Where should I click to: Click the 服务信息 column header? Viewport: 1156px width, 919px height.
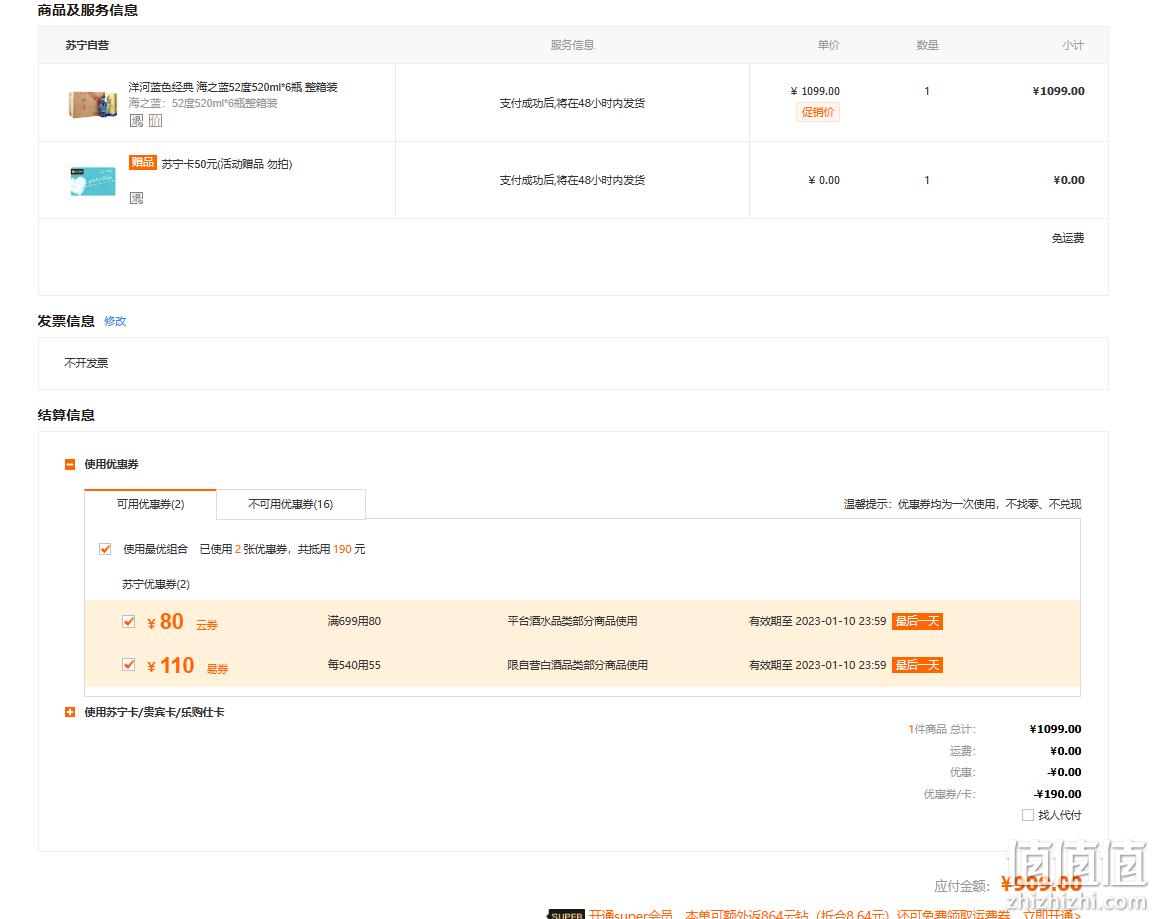[572, 45]
